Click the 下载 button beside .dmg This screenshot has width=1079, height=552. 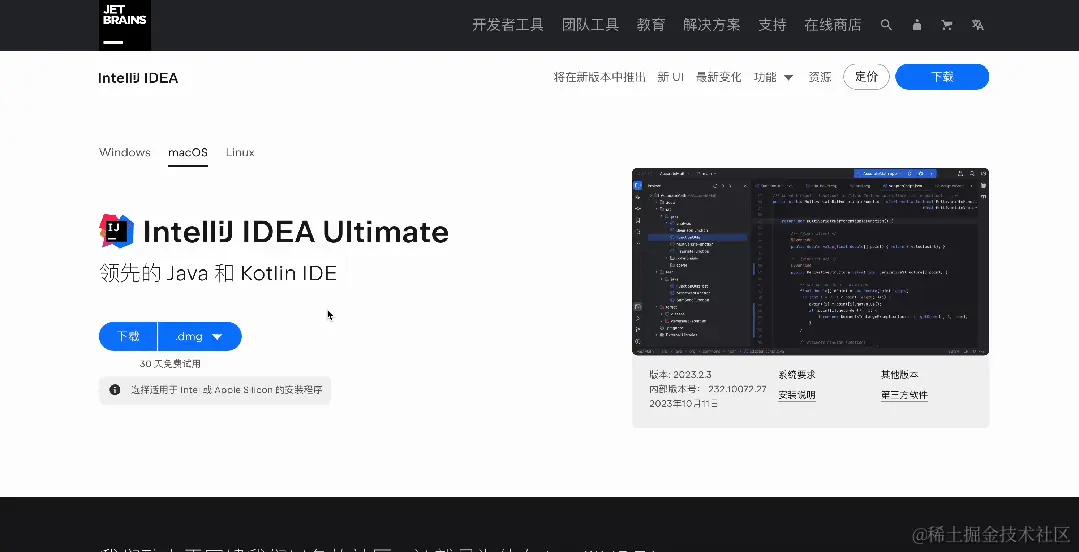point(128,337)
